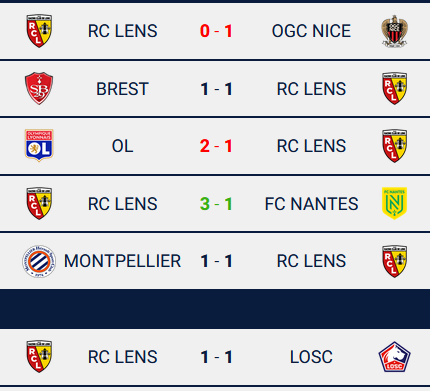Click the LOSC Lille crest
This screenshot has width=430, height=391.
394,357
